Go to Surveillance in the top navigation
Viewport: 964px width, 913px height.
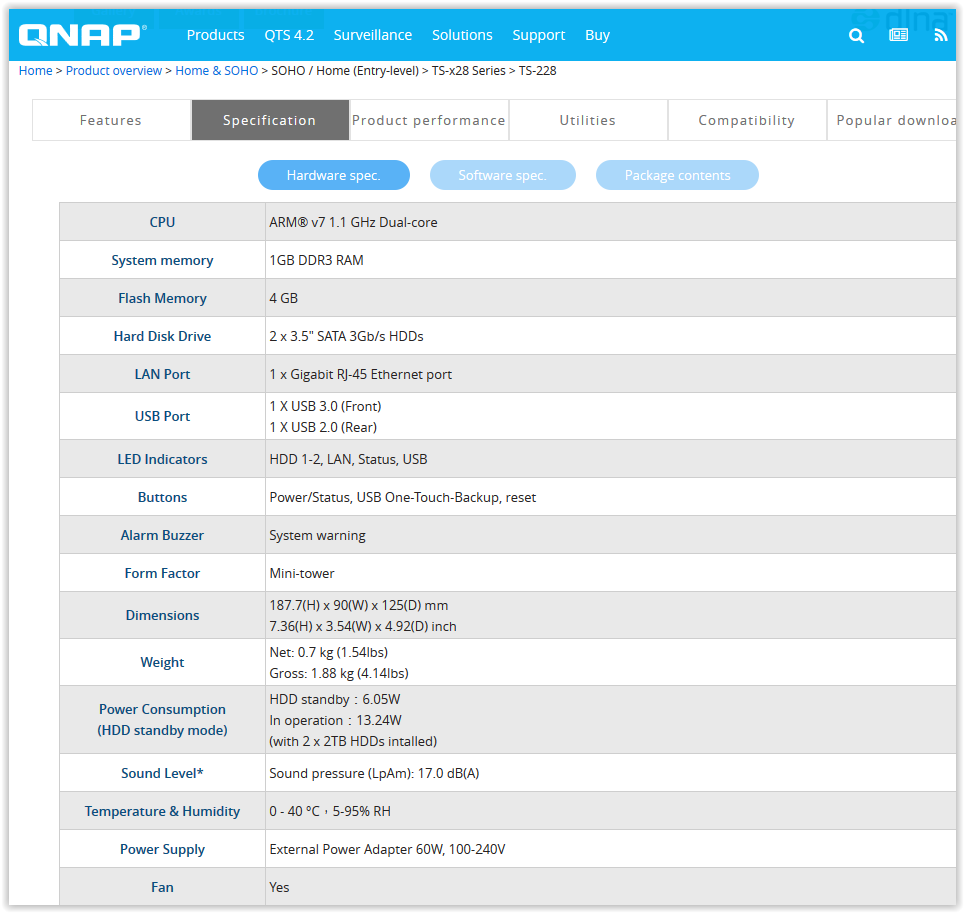[372, 35]
